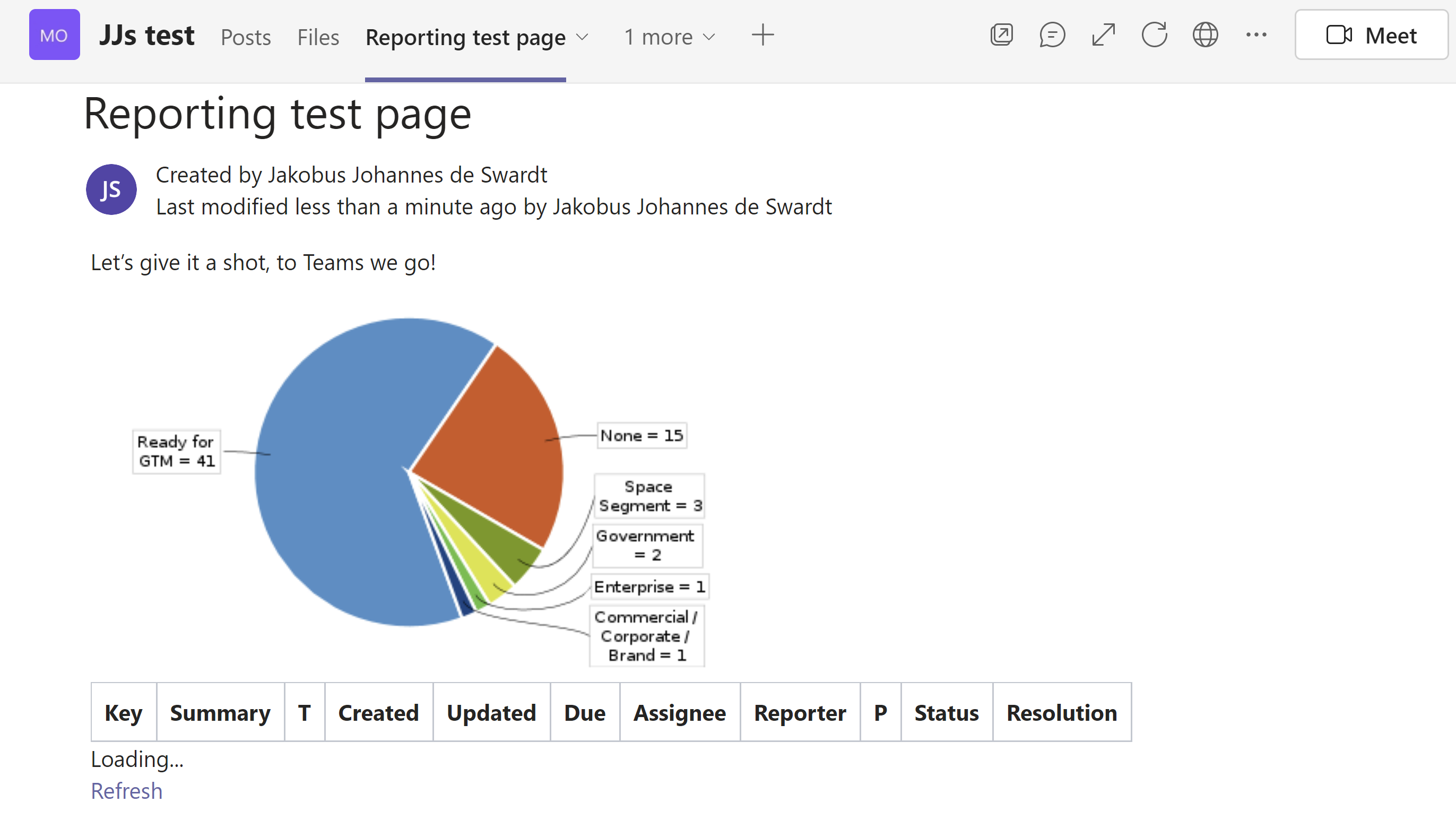The image size is (1456, 828).
Task: Add a new tab with plus icon
Action: [x=762, y=35]
